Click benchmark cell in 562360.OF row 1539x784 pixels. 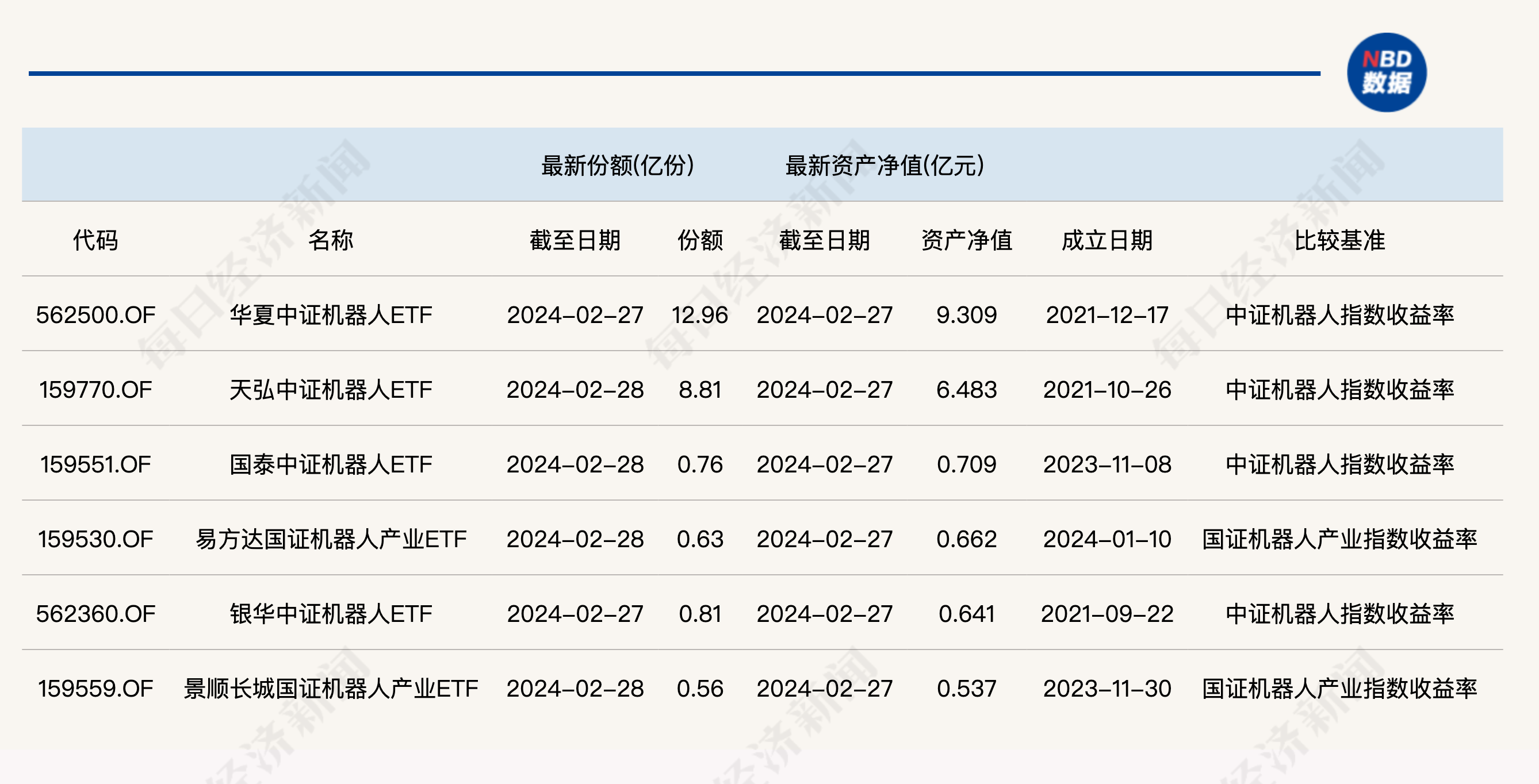1339,613
